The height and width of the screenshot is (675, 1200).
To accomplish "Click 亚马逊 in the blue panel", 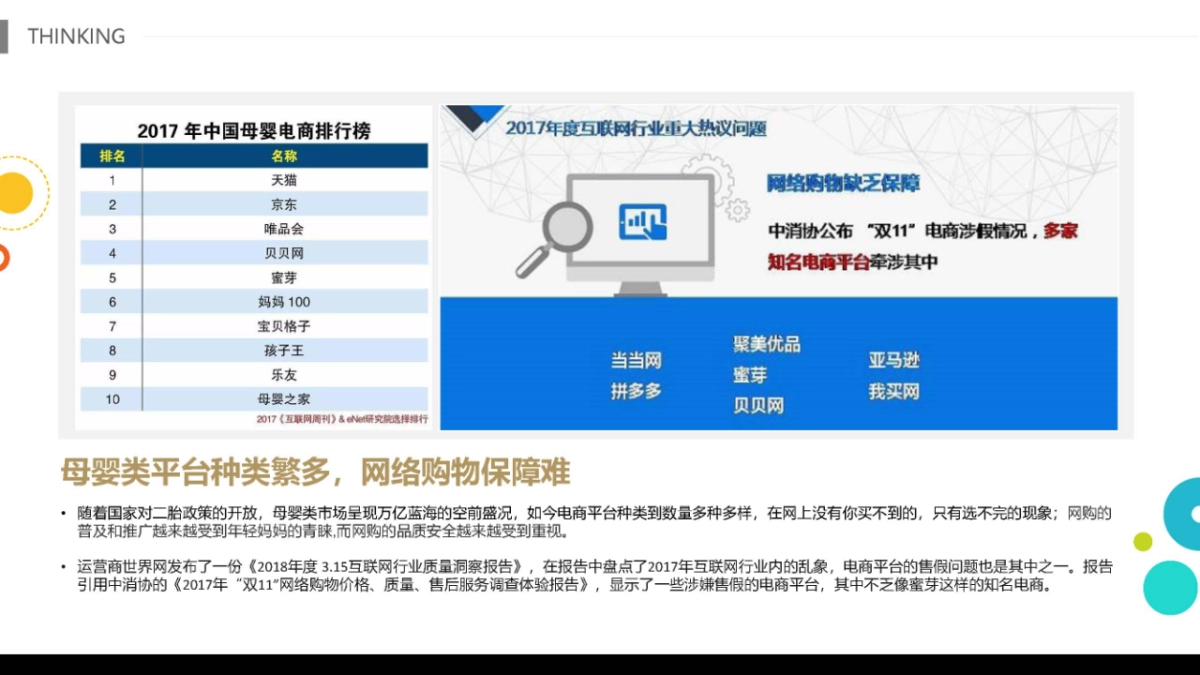I will pos(893,360).
